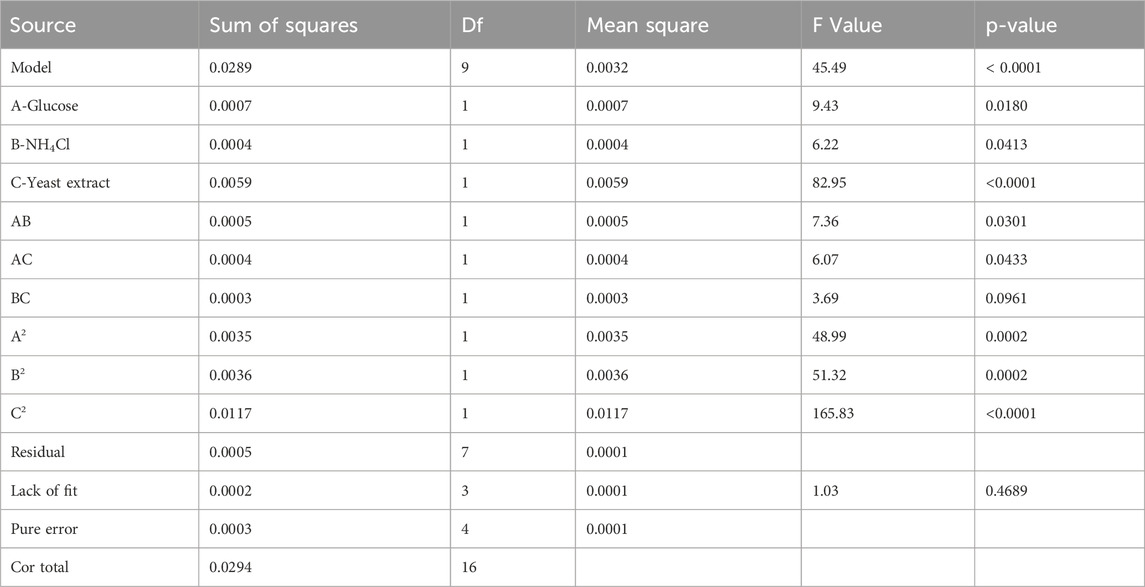Select the "Residual" row label
Image resolution: width=1145 pixels, height=587 pixels.
(37, 451)
